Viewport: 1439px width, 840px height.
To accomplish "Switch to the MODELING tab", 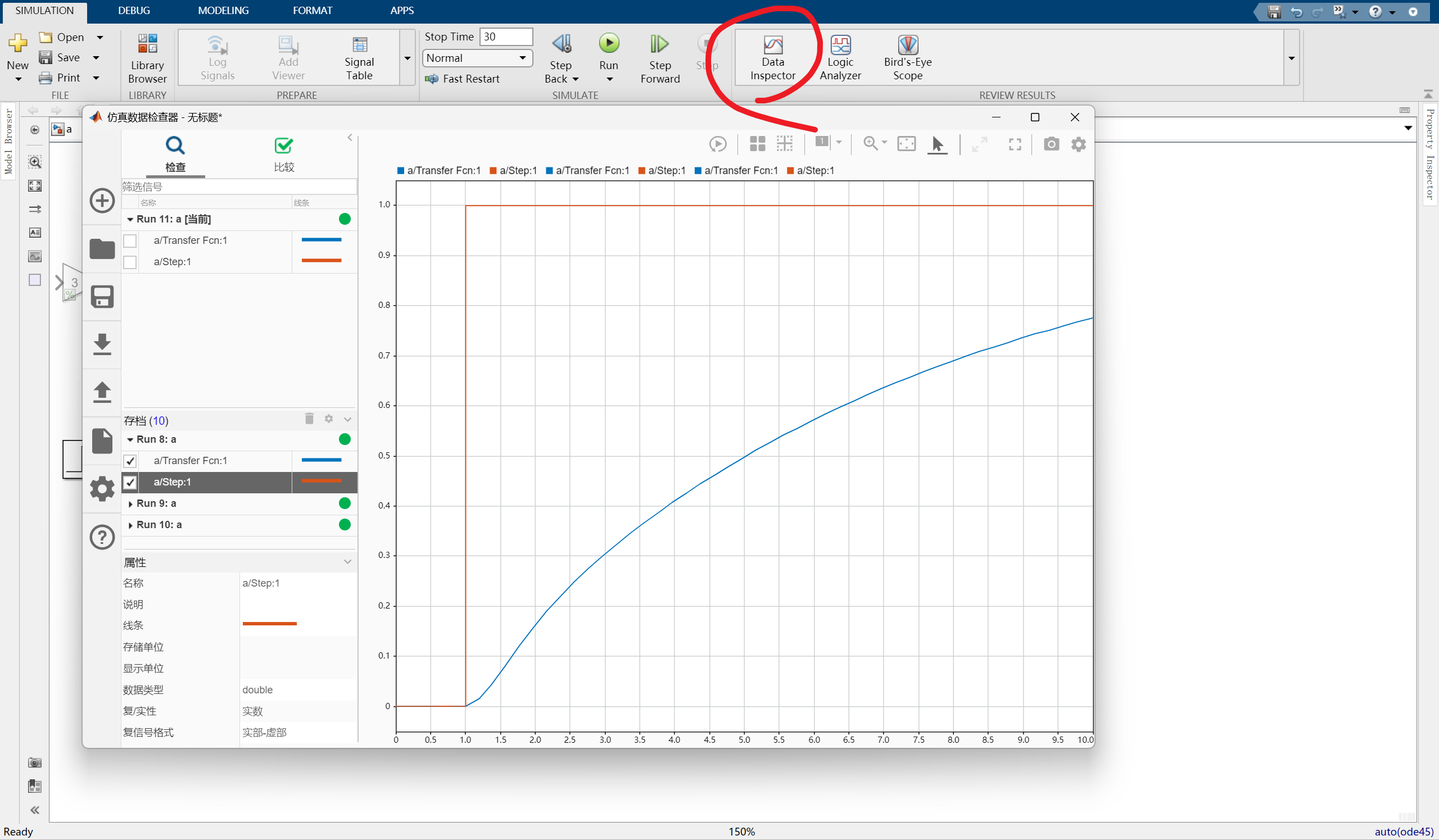I will tap(223, 10).
